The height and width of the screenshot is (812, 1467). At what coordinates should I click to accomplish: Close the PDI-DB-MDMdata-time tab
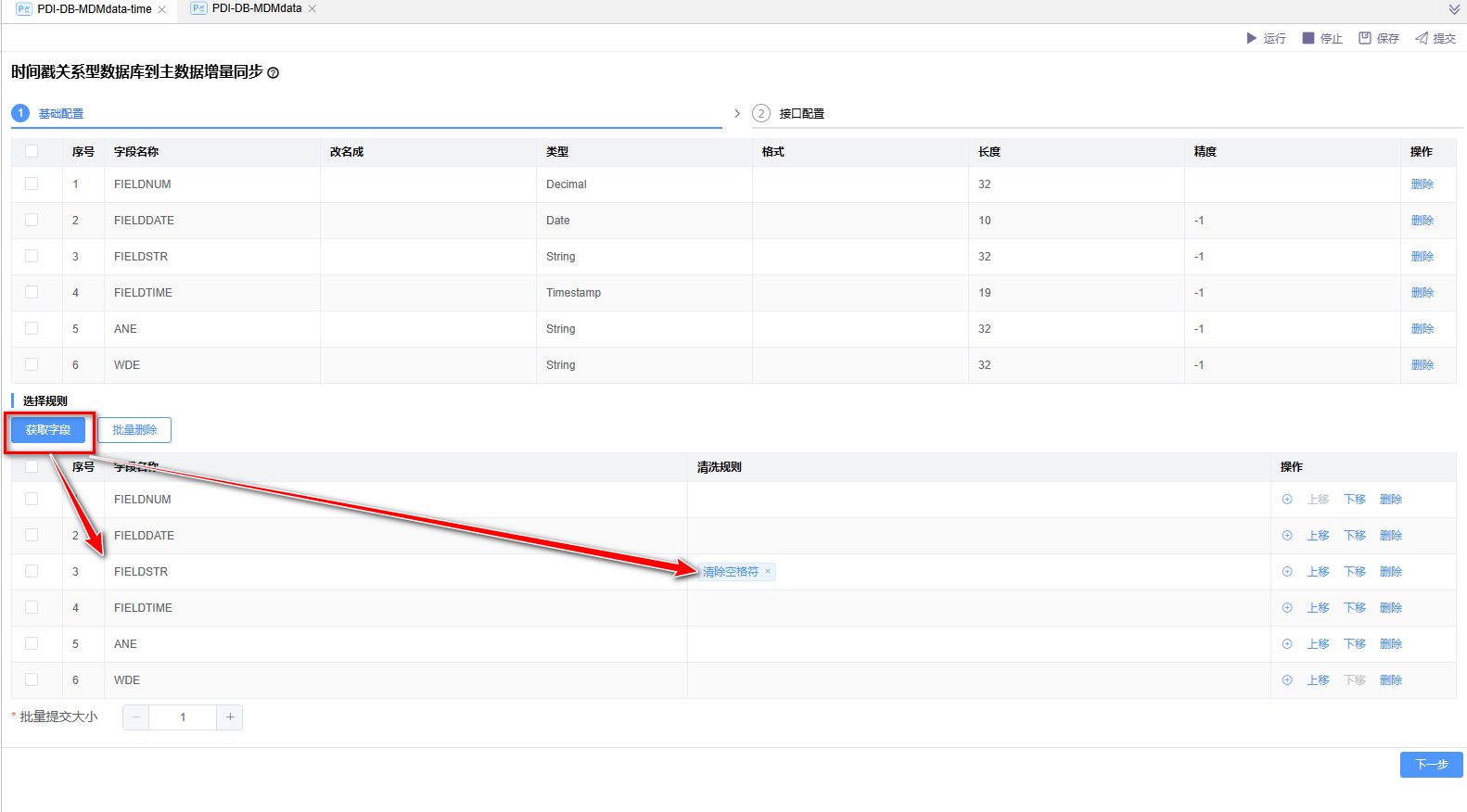click(x=162, y=9)
